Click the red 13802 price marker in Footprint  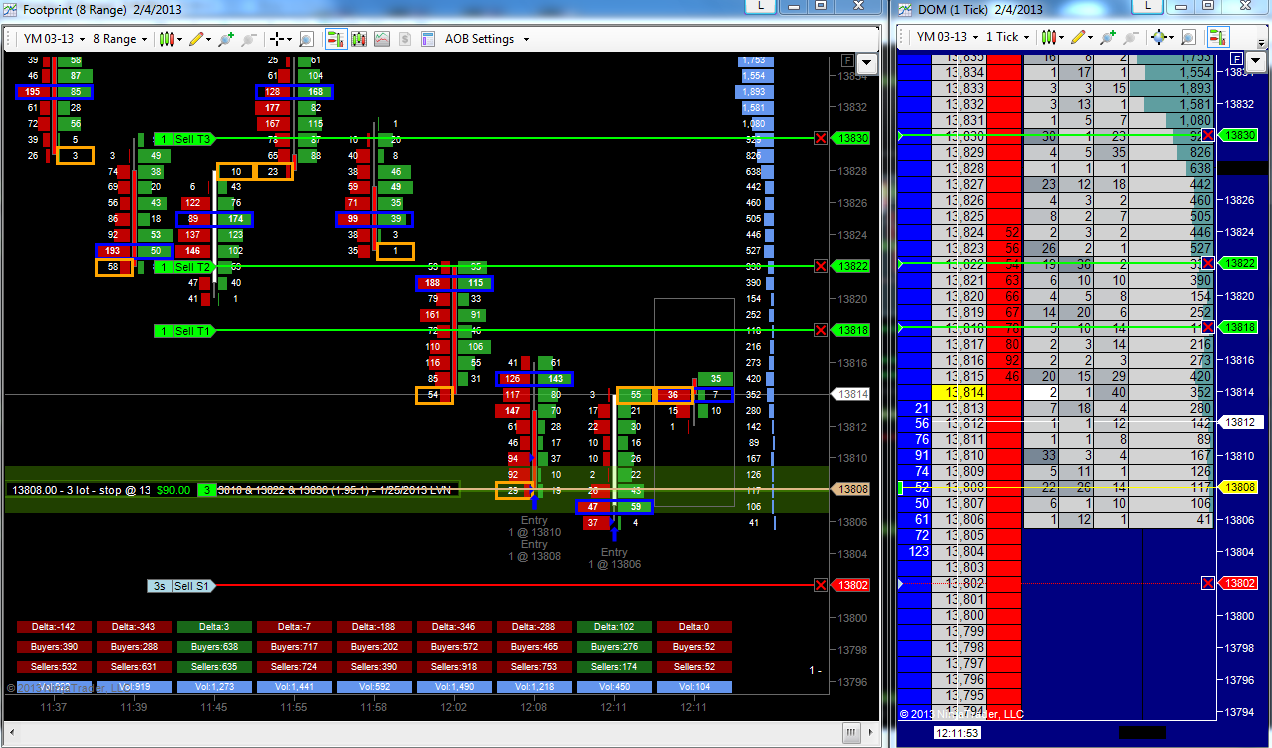[852, 586]
